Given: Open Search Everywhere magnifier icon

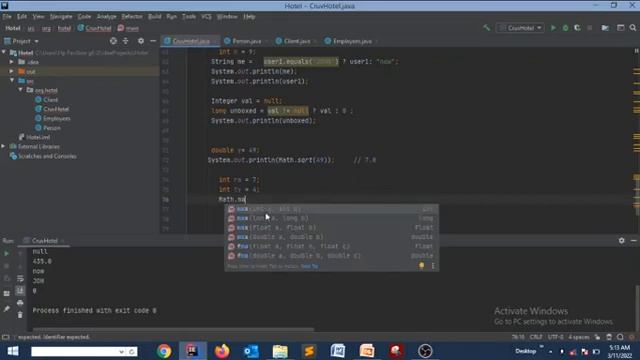Looking at the screenshot, I should [633, 28].
